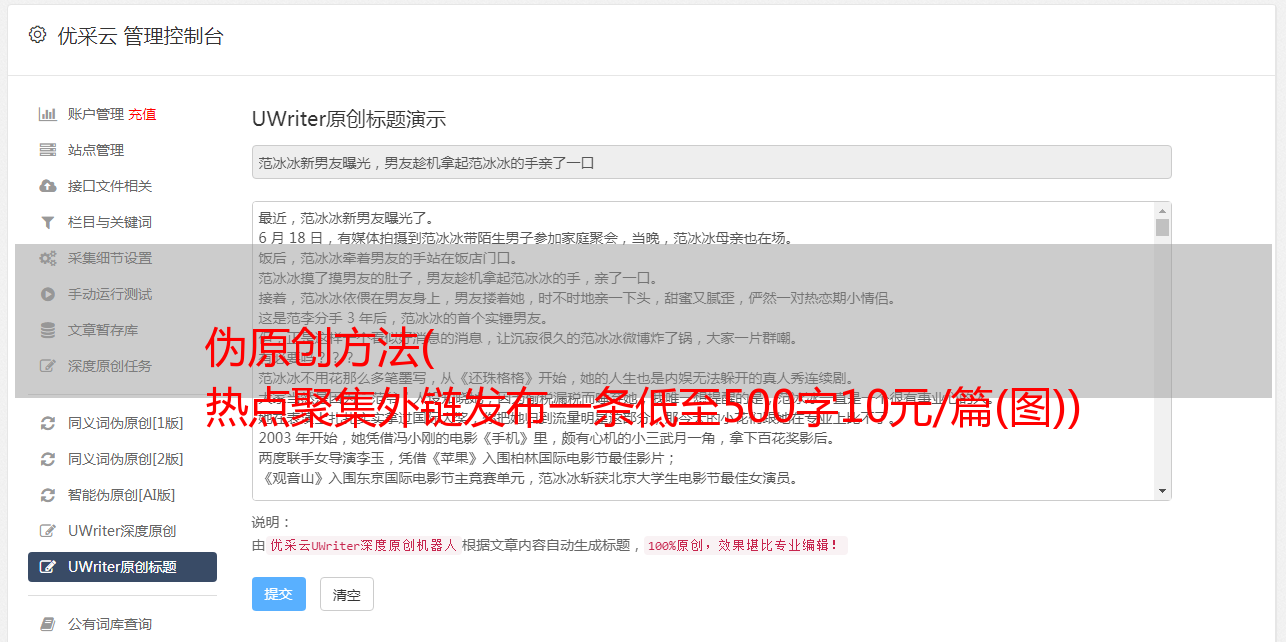Viewport: 1286px width, 642px height.
Task: Click the 清空 button
Action: (347, 594)
